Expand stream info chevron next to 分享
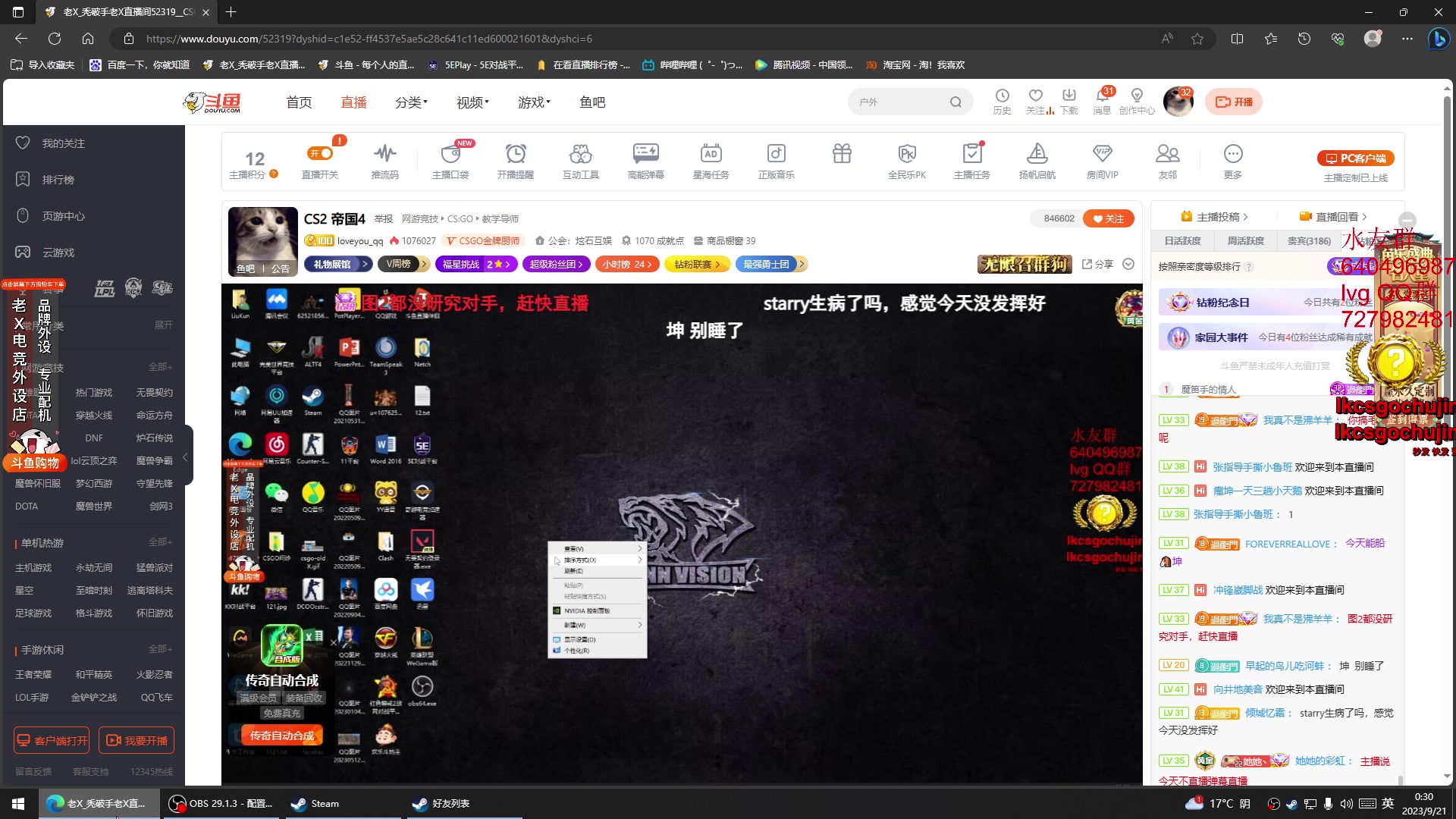The height and width of the screenshot is (819, 1456). [x=1128, y=264]
